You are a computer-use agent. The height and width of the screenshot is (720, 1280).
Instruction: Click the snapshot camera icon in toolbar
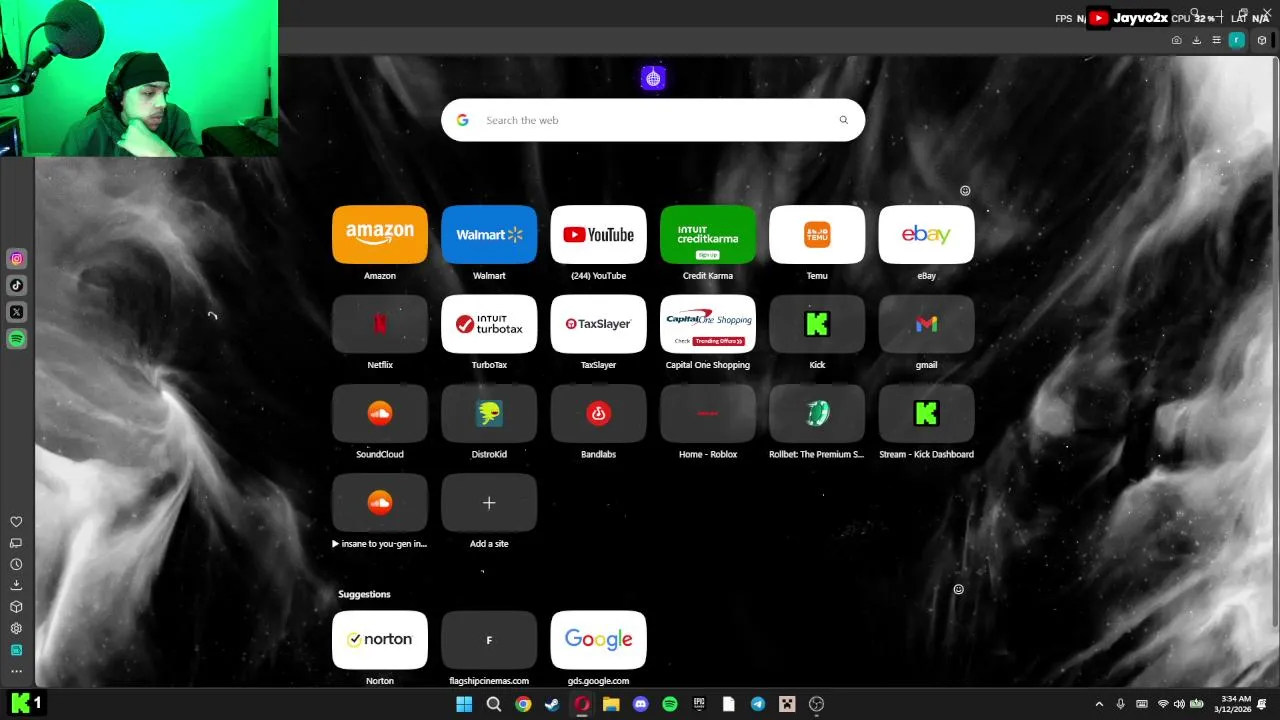tap(1176, 40)
